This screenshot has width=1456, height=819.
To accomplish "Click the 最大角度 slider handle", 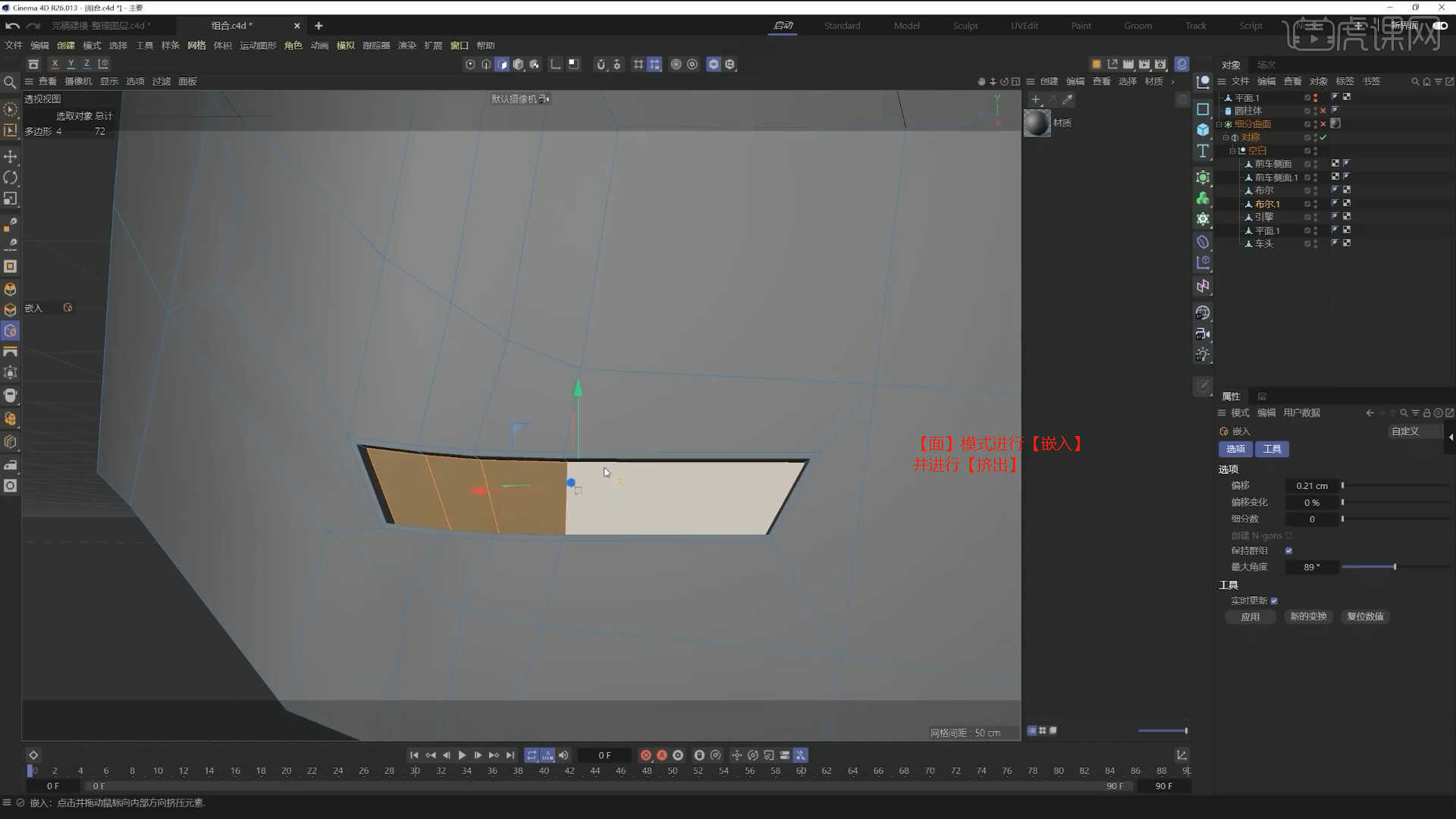I will coord(1395,567).
